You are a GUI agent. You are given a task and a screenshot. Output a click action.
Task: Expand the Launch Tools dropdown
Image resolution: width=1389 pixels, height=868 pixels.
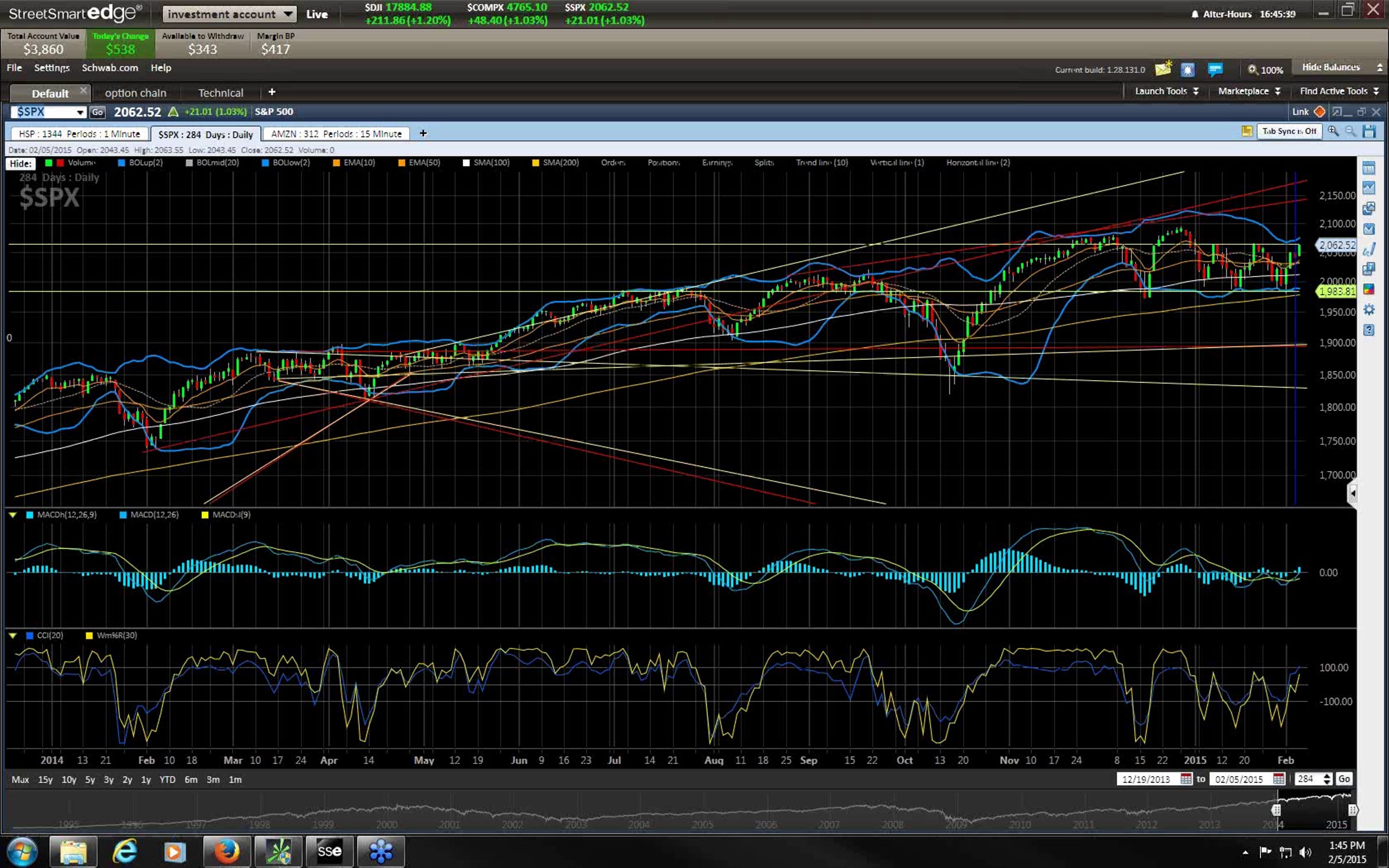point(1166,91)
